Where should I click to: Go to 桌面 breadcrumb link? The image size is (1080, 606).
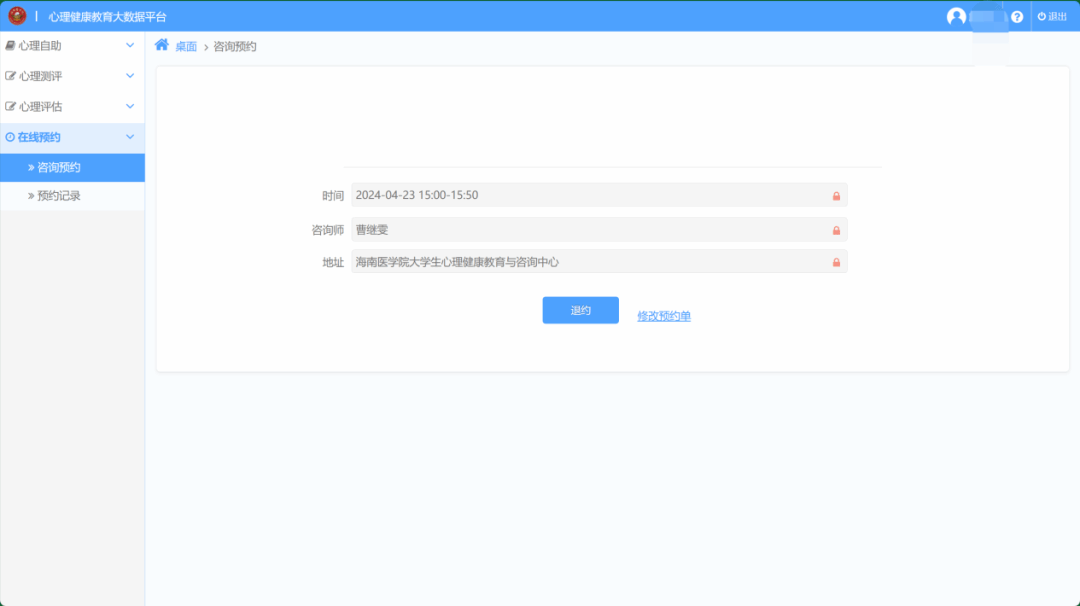tap(186, 46)
